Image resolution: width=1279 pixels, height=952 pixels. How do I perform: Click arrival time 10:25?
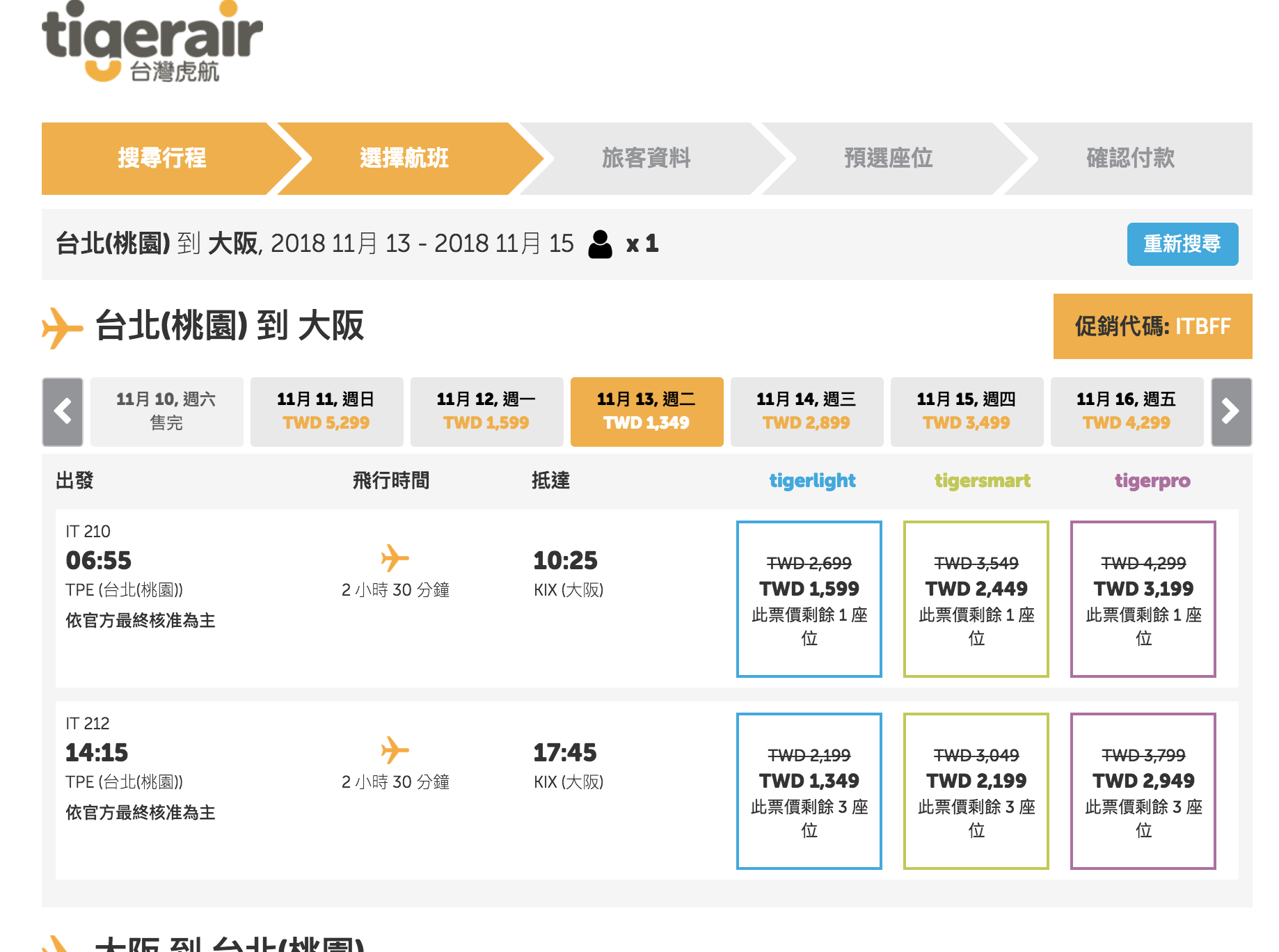pyautogui.click(x=565, y=560)
